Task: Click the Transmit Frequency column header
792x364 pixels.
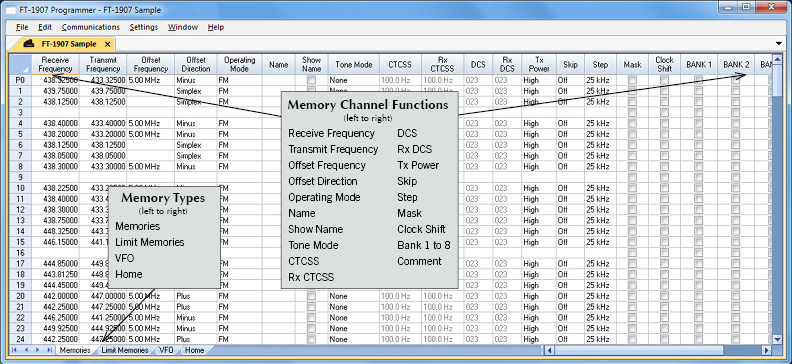Action: click(x=103, y=64)
